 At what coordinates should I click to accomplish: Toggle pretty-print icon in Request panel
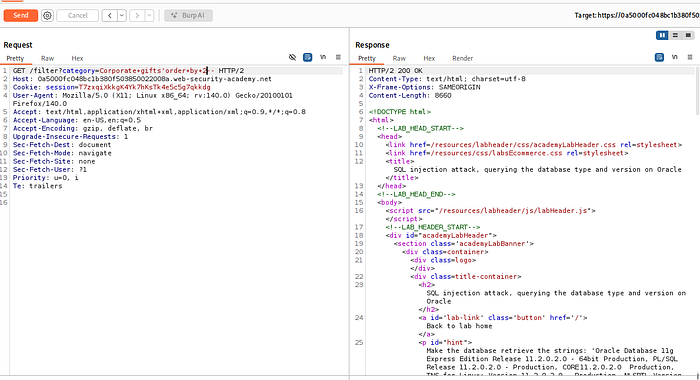coord(308,57)
